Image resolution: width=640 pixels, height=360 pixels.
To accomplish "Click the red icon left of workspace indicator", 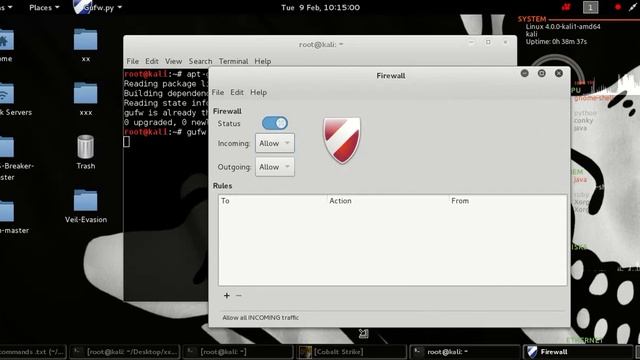I will coord(566,7).
